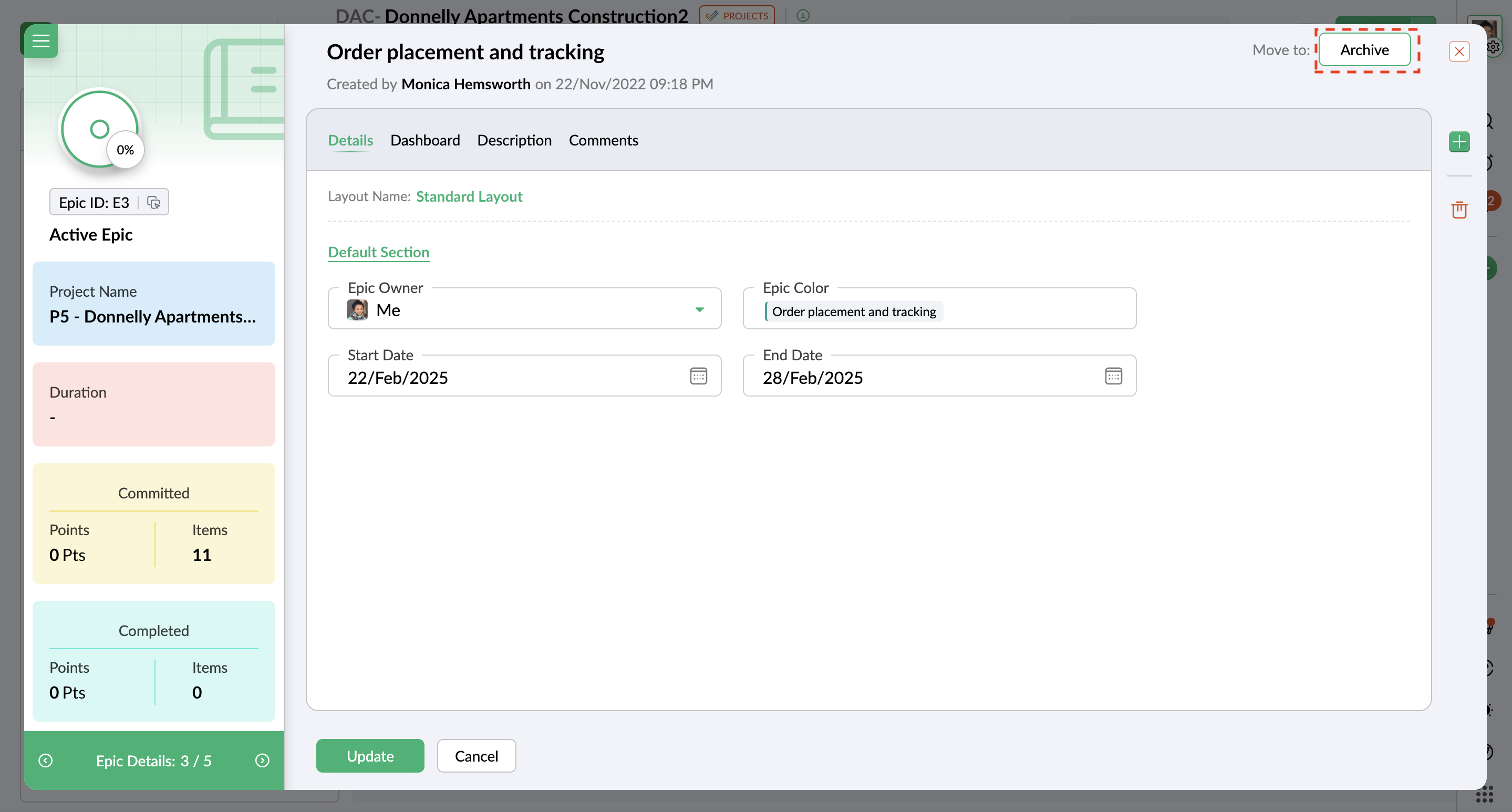Click the project info icon
This screenshot has width=1512, height=812.
(x=803, y=15)
